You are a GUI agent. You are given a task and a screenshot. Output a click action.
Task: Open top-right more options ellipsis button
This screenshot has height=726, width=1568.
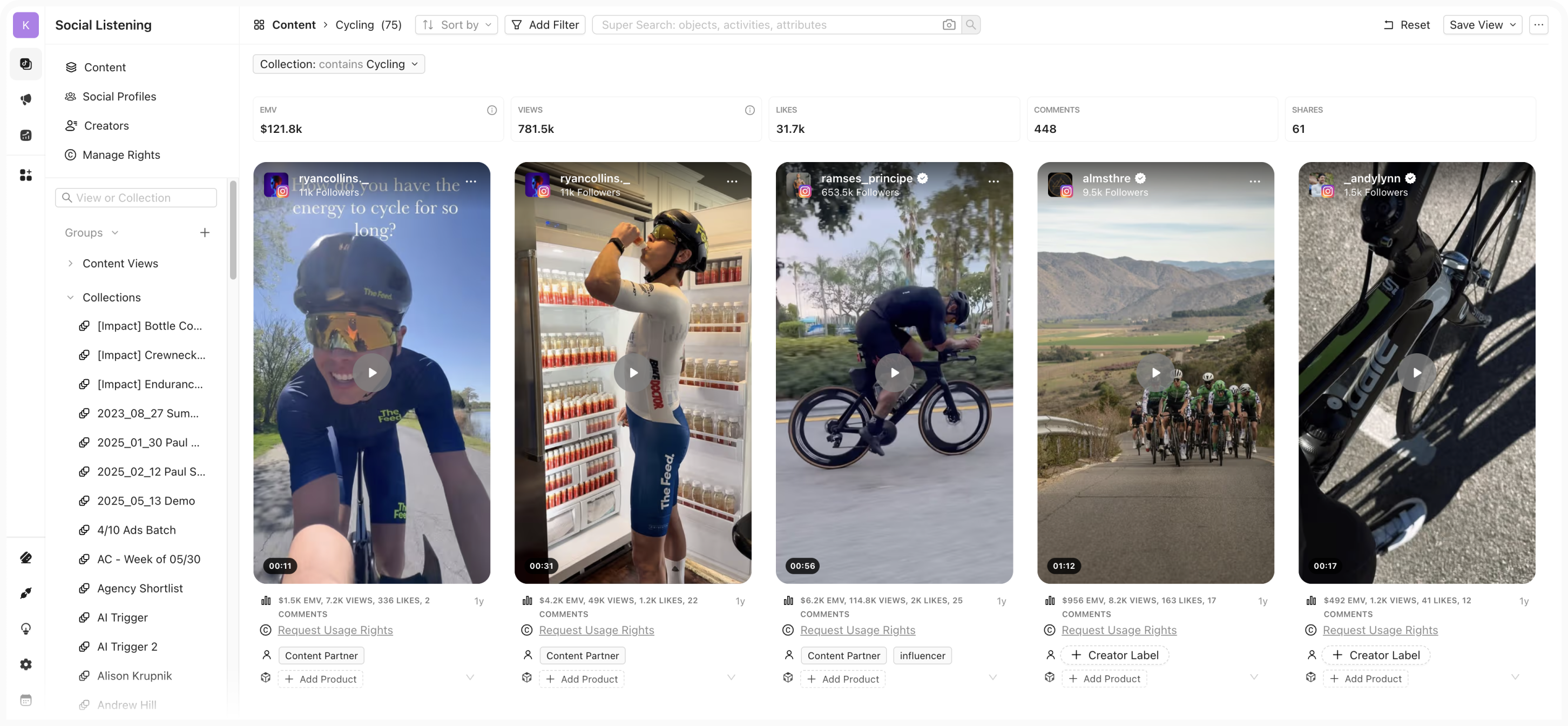pos(1538,25)
